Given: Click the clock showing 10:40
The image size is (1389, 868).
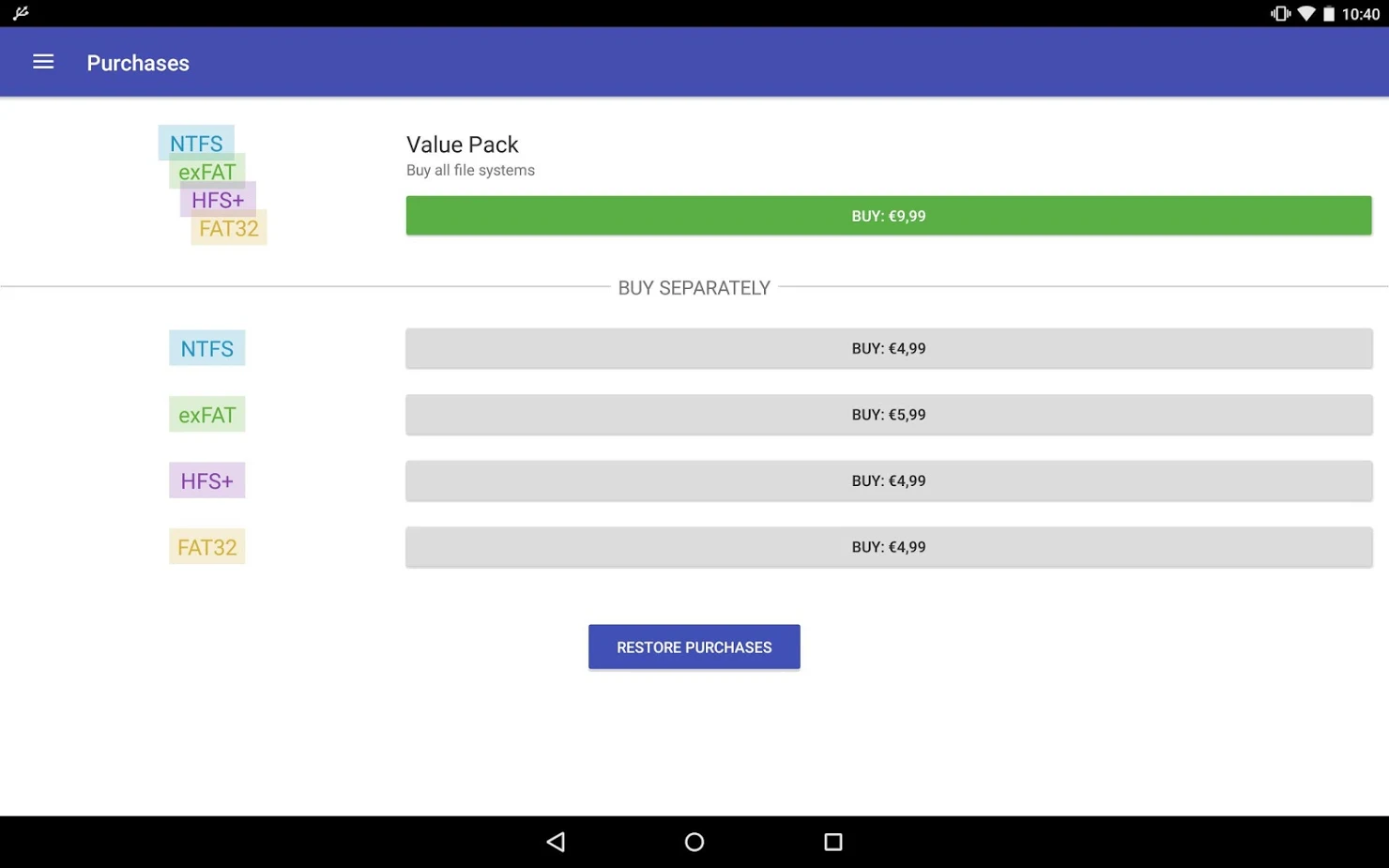Looking at the screenshot, I should (x=1361, y=13).
